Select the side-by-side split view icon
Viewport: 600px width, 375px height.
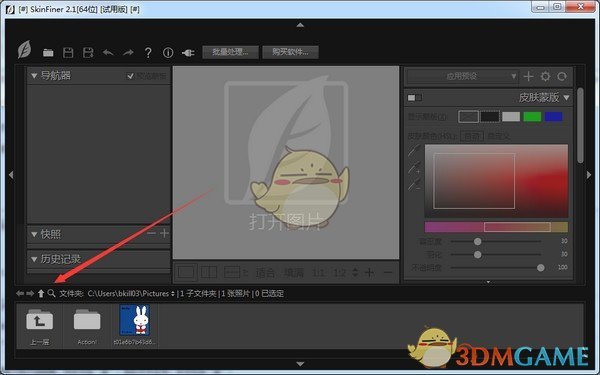coord(209,272)
